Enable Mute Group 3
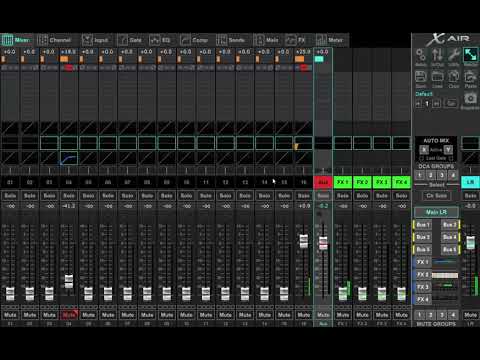This screenshot has height=360, width=480. [x=442, y=315]
